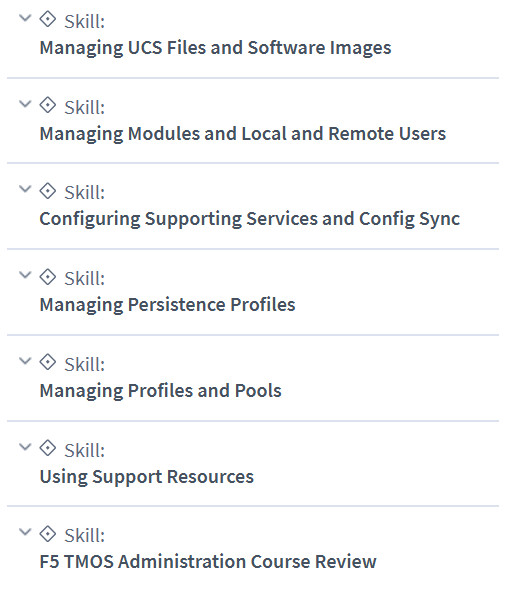The height and width of the screenshot is (593, 508).
Task: Expand chevron beside Configuring Supporting Services and Config Sync
Action: pyautogui.click(x=25, y=189)
